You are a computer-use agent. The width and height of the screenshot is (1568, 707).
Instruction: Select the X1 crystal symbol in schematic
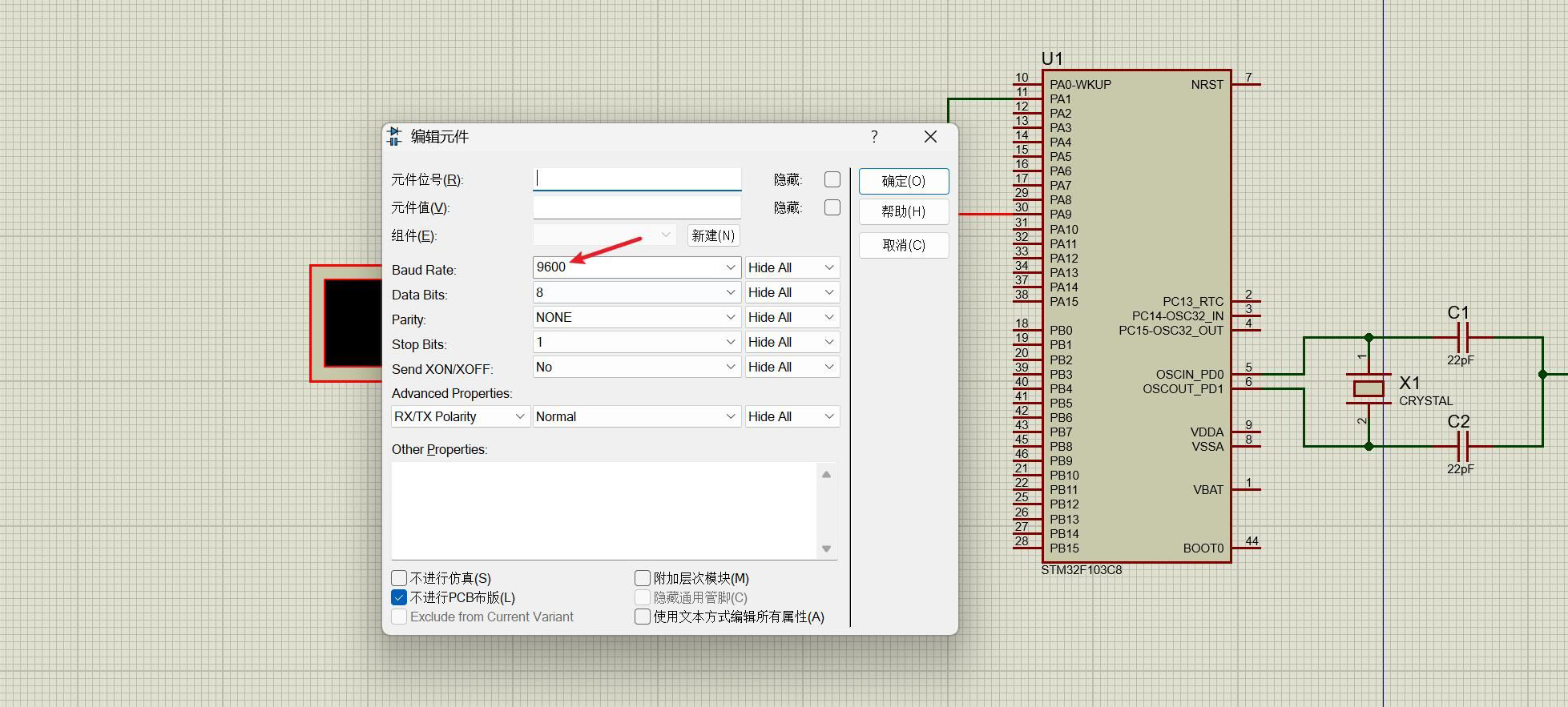[x=1368, y=389]
